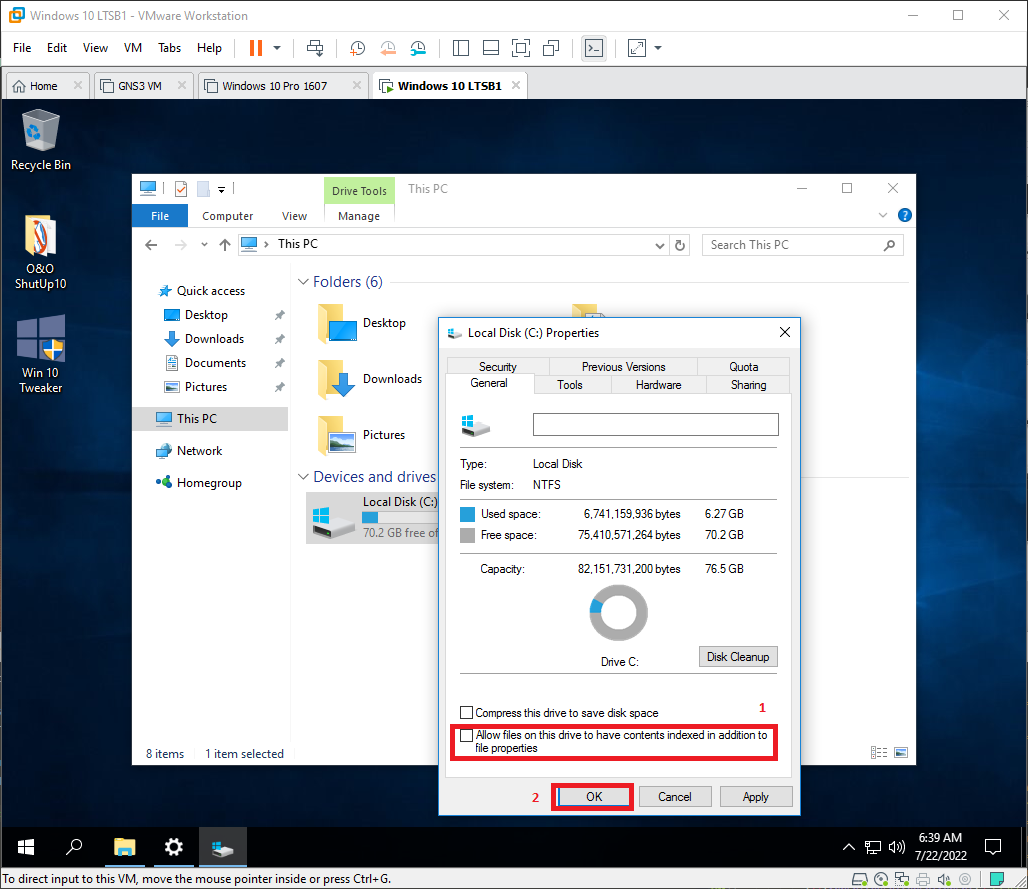Select the Recycle Bin desktop icon
Viewport: 1028px width, 889px height.
point(41,140)
